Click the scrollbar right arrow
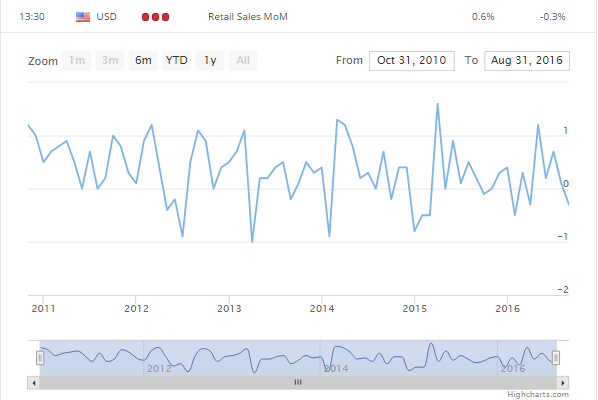The width and height of the screenshot is (598, 400). coord(563,383)
